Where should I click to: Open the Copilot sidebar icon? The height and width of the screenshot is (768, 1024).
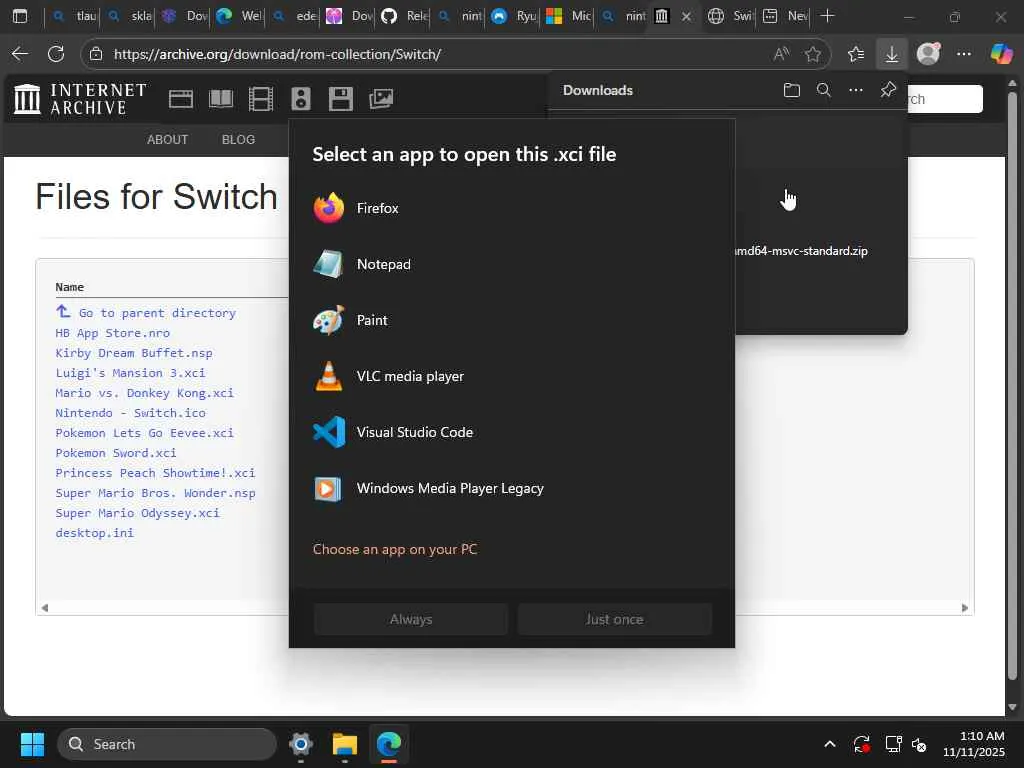coord(1001,54)
